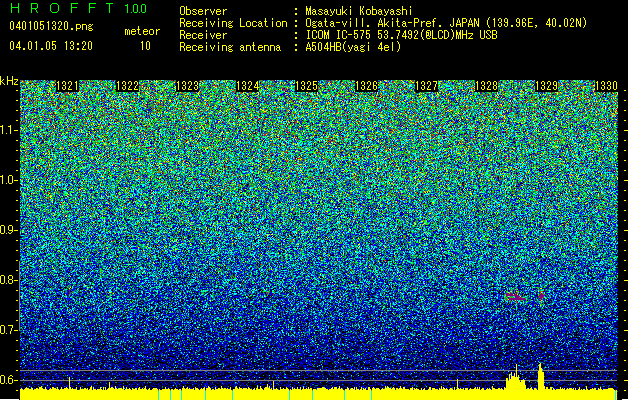
Task: Select observer name Masayuki Kobayashi
Action: tap(359, 11)
